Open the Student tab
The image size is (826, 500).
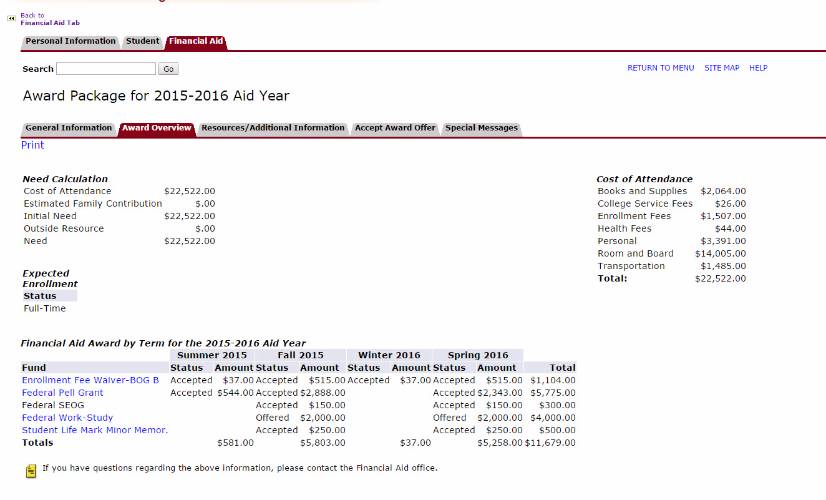pyautogui.click(x=142, y=41)
